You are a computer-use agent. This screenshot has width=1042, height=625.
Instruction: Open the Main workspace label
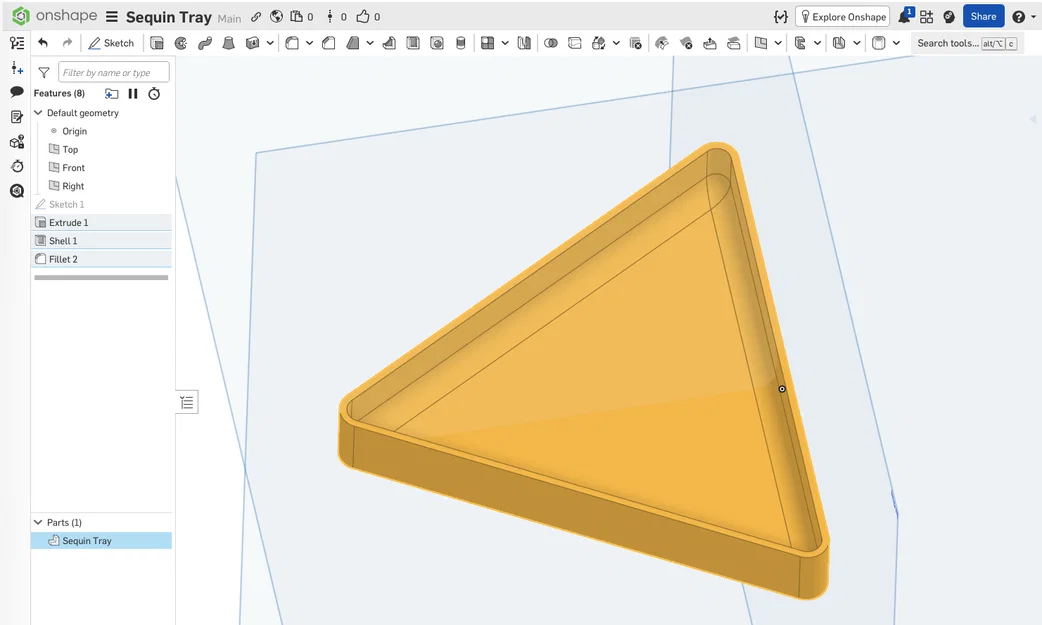tap(229, 19)
